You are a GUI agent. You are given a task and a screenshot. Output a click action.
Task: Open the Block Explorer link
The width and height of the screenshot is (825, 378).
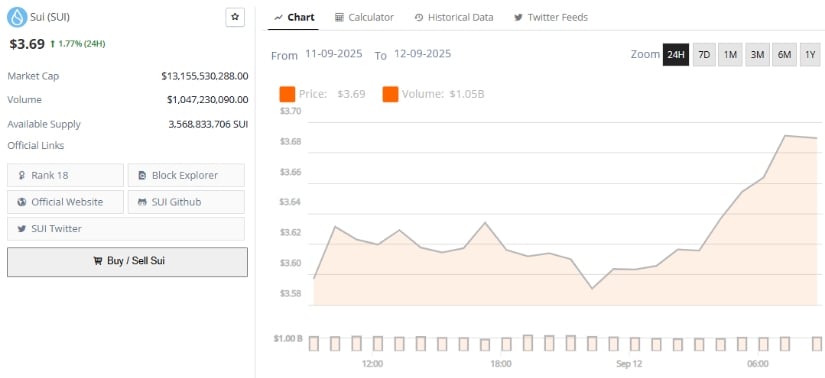pos(186,175)
